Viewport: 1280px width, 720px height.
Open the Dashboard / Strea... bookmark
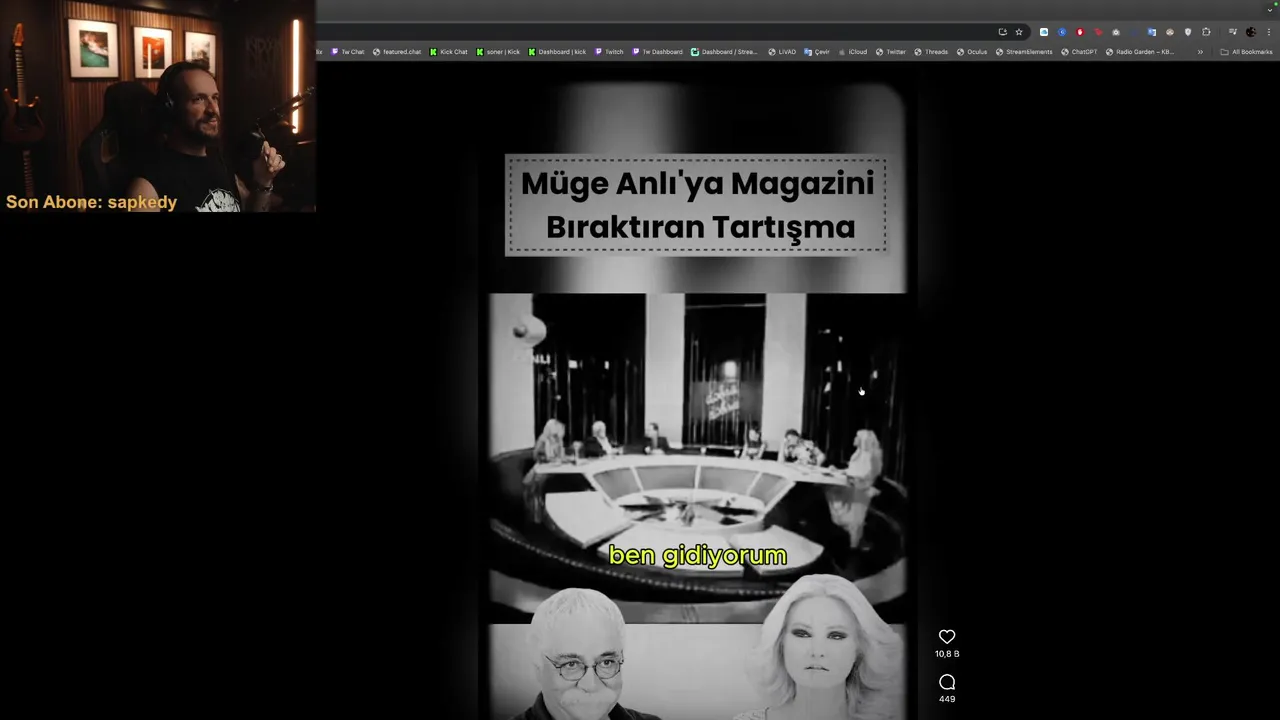click(x=724, y=52)
